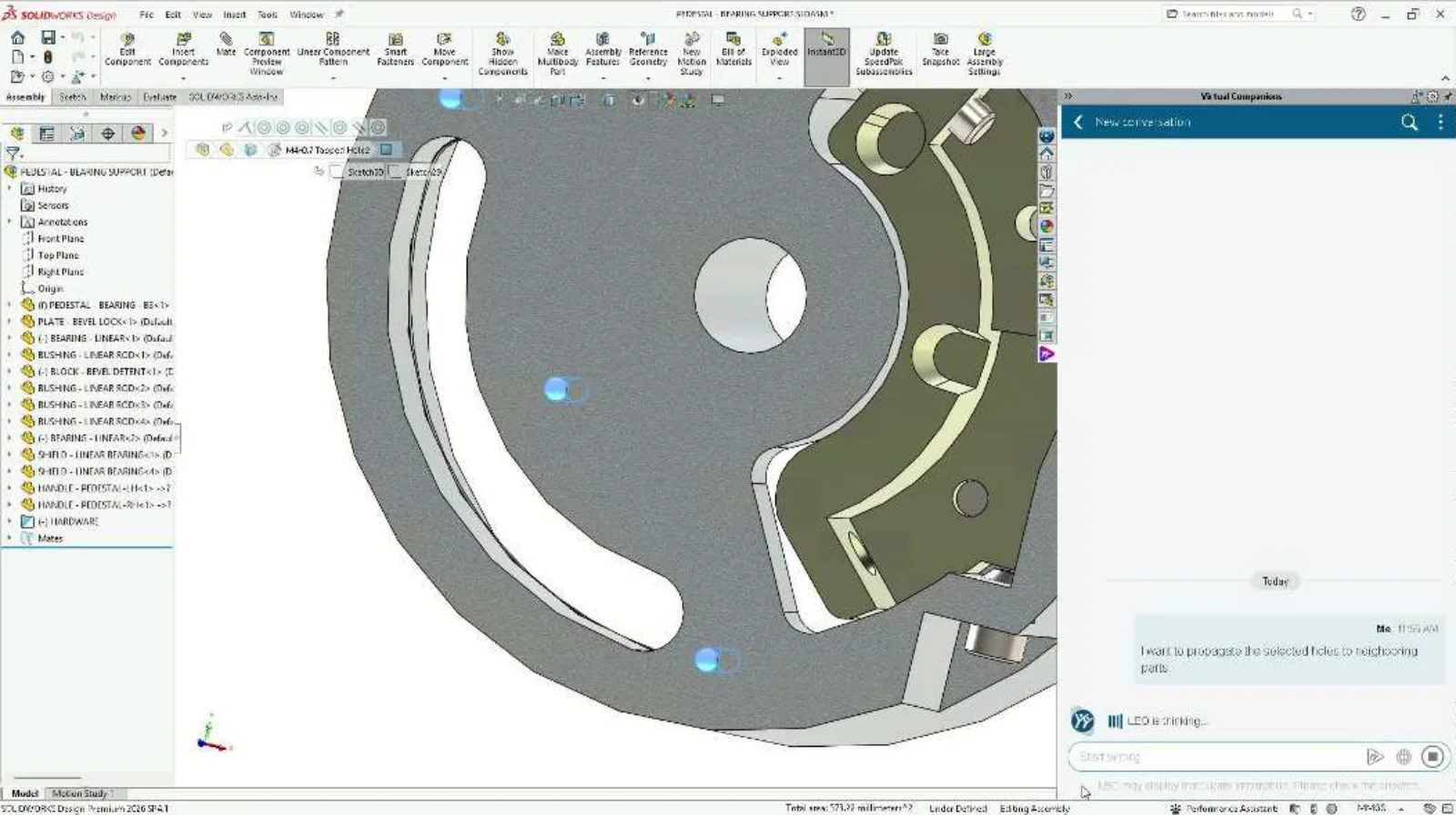Open the PropertyManager tab icon
1456x815 pixels.
click(46, 134)
